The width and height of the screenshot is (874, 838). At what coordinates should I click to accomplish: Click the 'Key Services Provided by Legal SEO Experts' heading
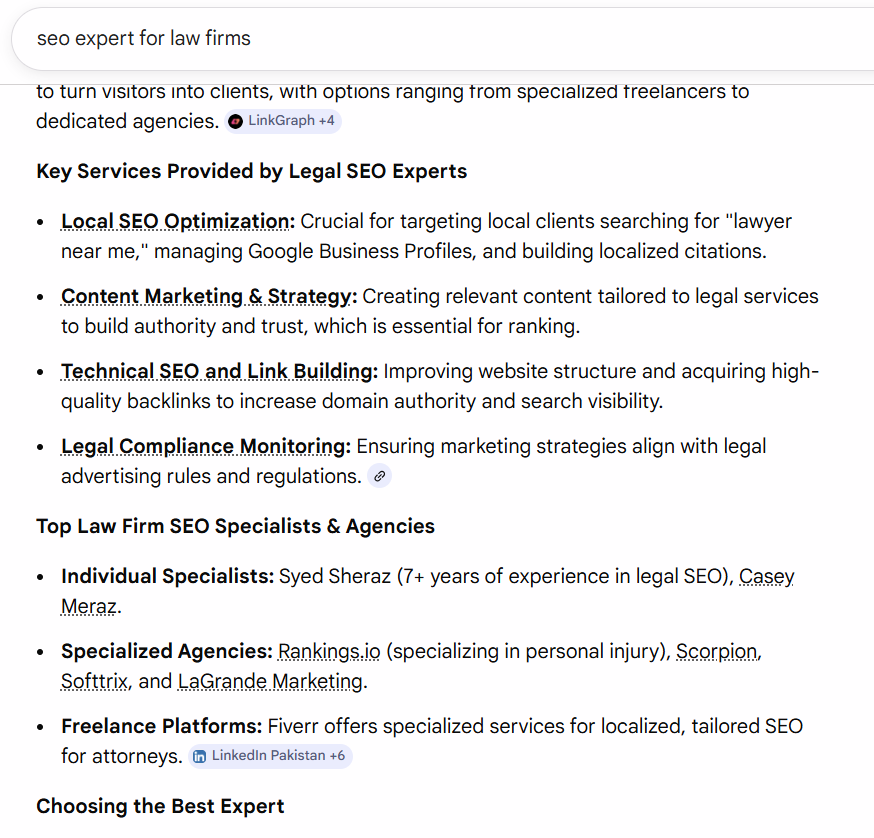[x=251, y=171]
